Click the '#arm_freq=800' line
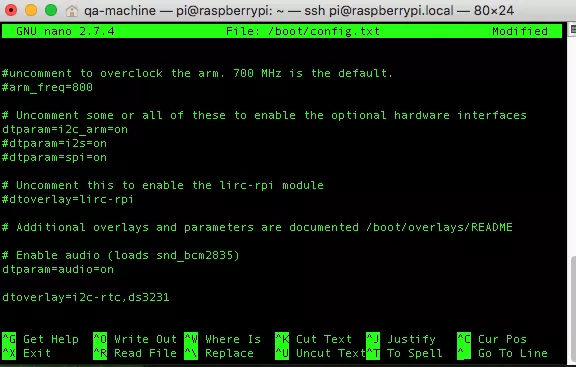 [47, 87]
